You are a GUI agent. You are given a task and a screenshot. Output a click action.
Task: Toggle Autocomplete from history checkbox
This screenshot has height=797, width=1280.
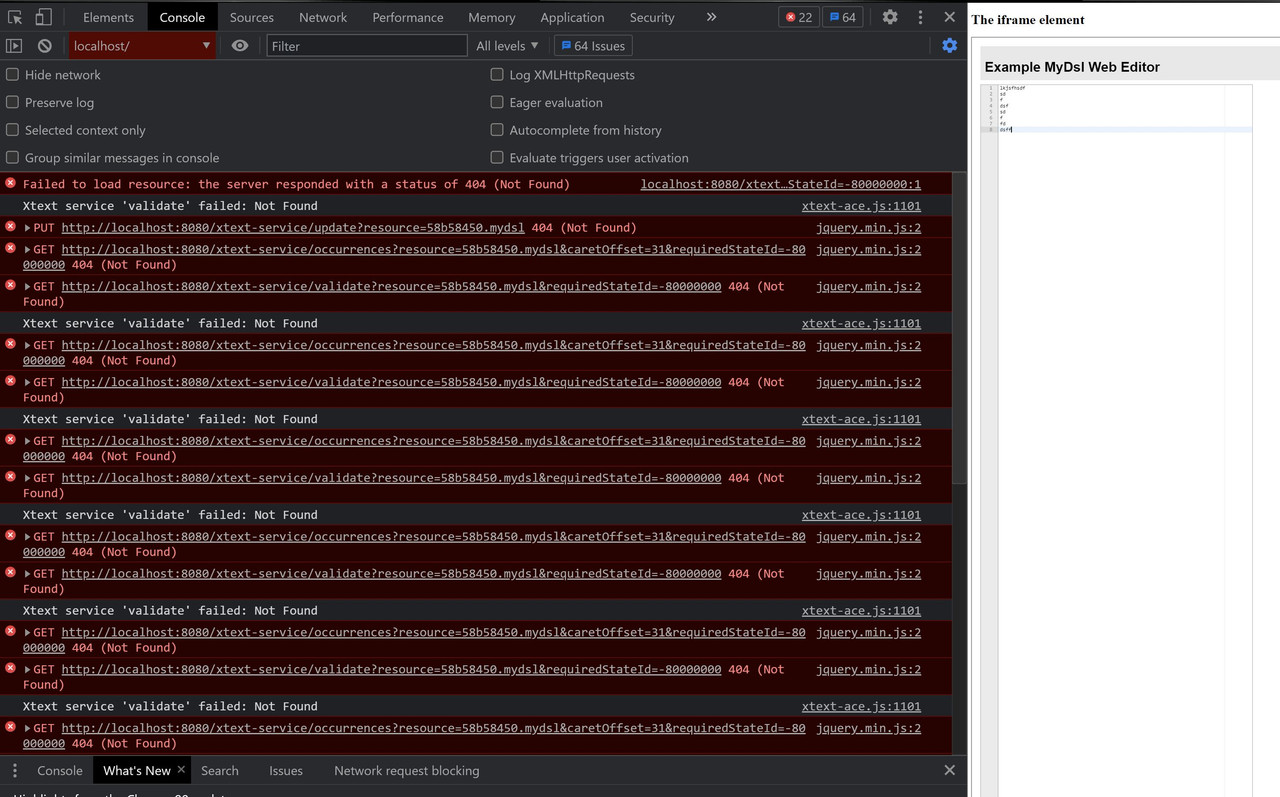click(x=497, y=130)
